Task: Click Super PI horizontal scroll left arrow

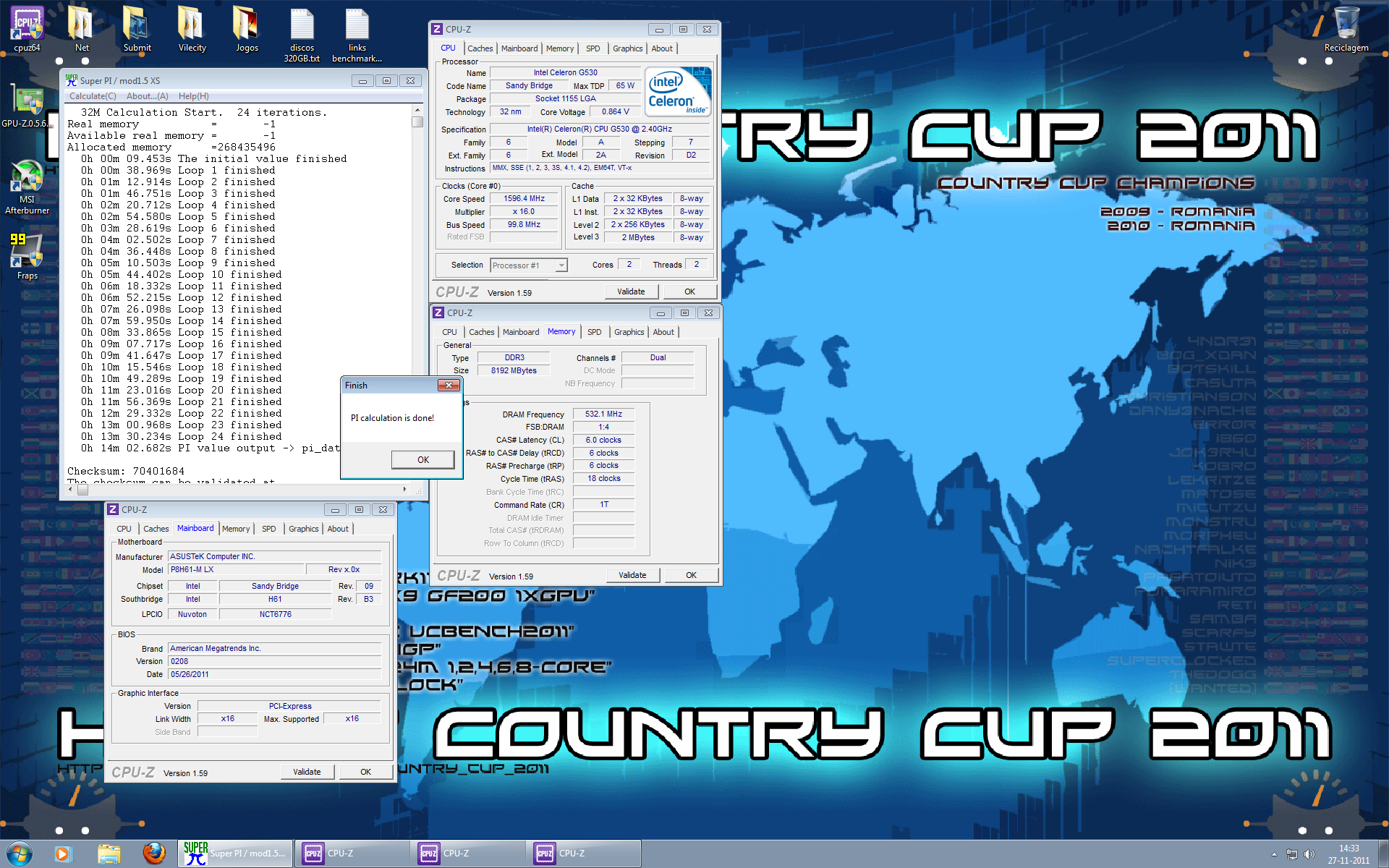Action: click(x=70, y=490)
